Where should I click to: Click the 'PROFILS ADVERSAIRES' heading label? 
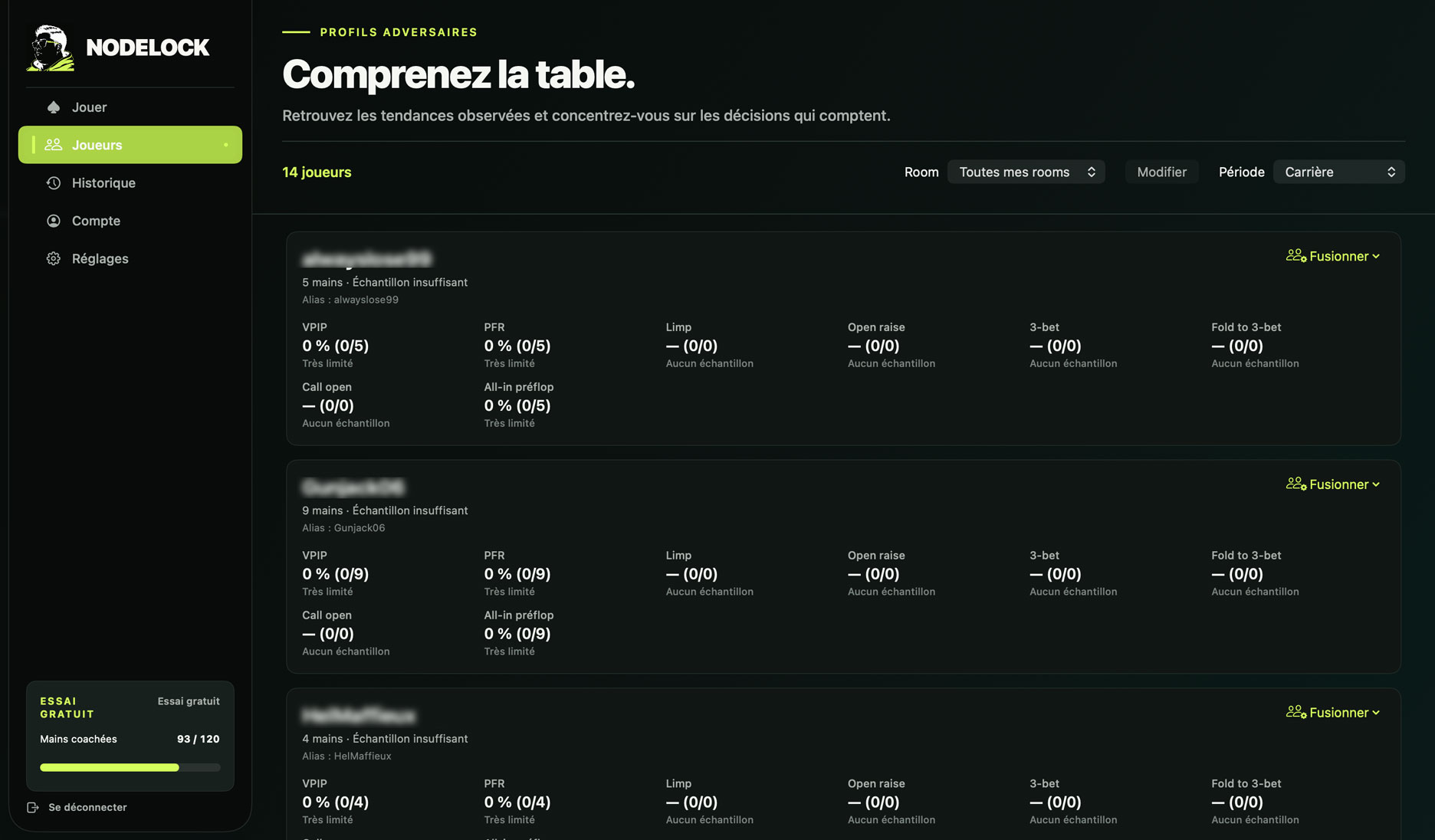click(399, 32)
